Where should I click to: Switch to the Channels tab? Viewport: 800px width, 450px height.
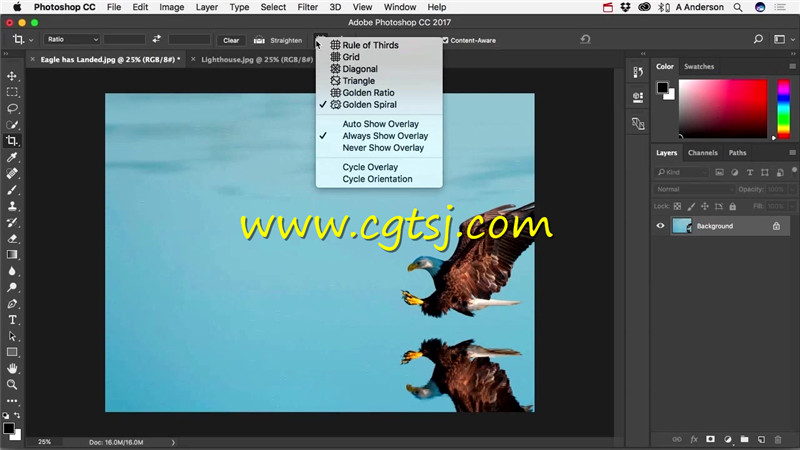[x=703, y=153]
